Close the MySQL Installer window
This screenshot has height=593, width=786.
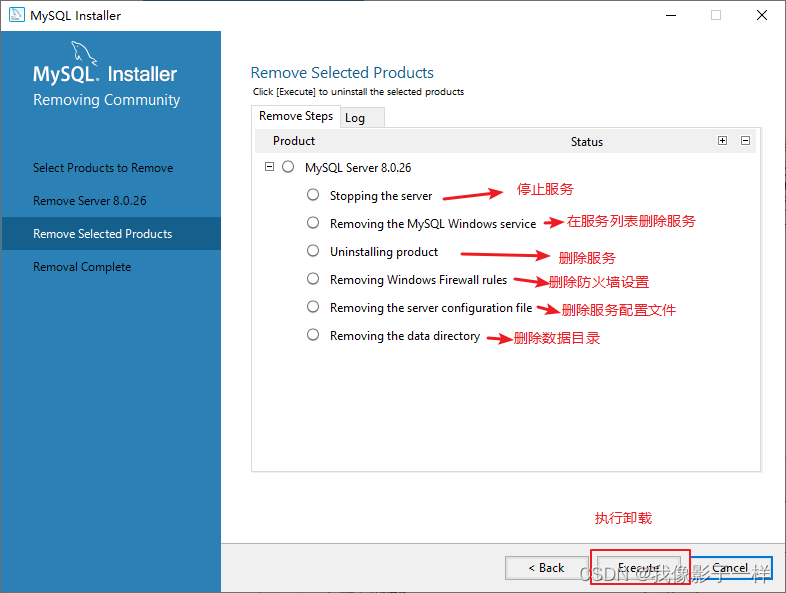pos(762,16)
